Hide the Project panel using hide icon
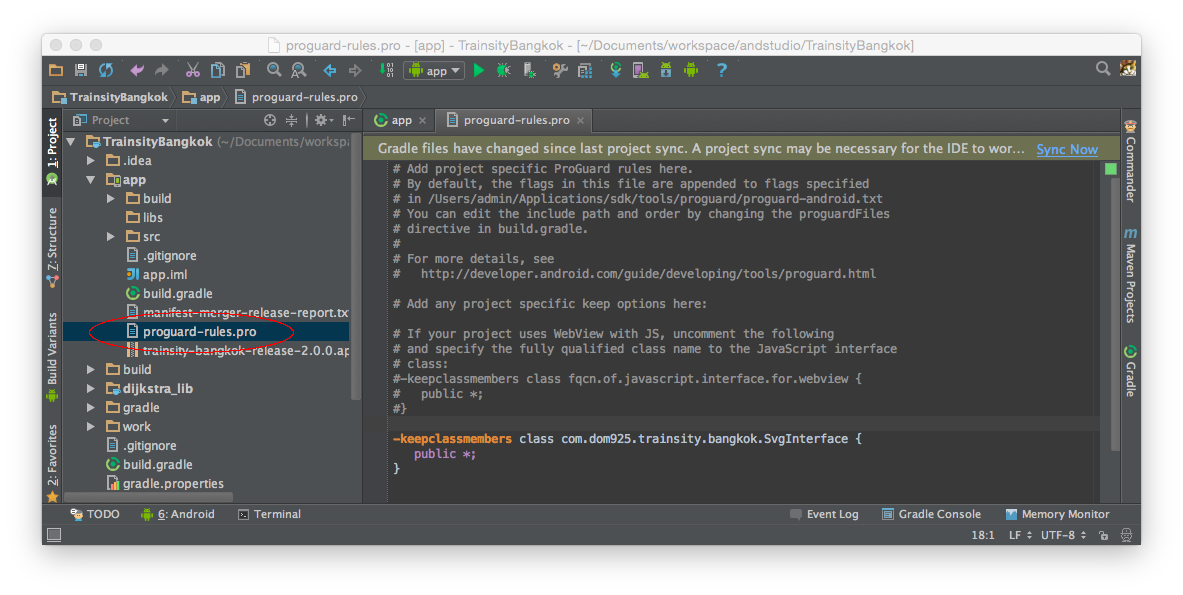The image size is (1183, 595). pyautogui.click(x=349, y=120)
